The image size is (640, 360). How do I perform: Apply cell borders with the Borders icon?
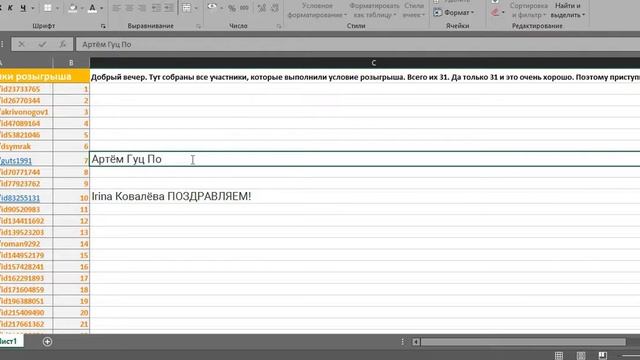[x=48, y=8]
